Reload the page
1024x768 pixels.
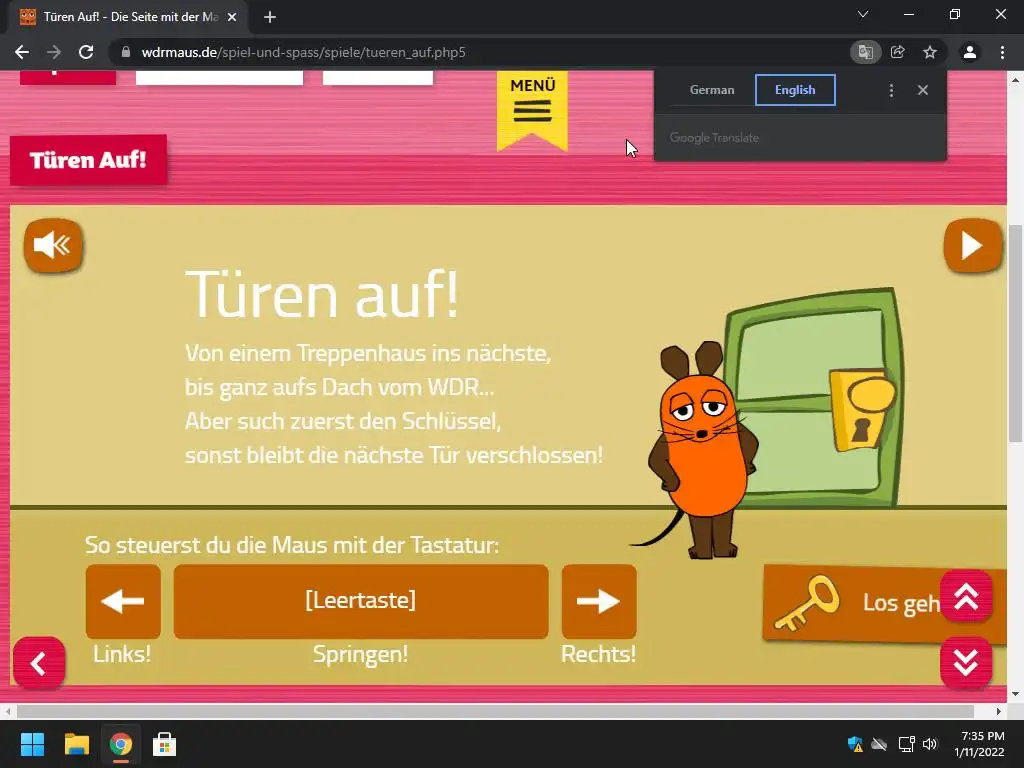click(x=86, y=52)
